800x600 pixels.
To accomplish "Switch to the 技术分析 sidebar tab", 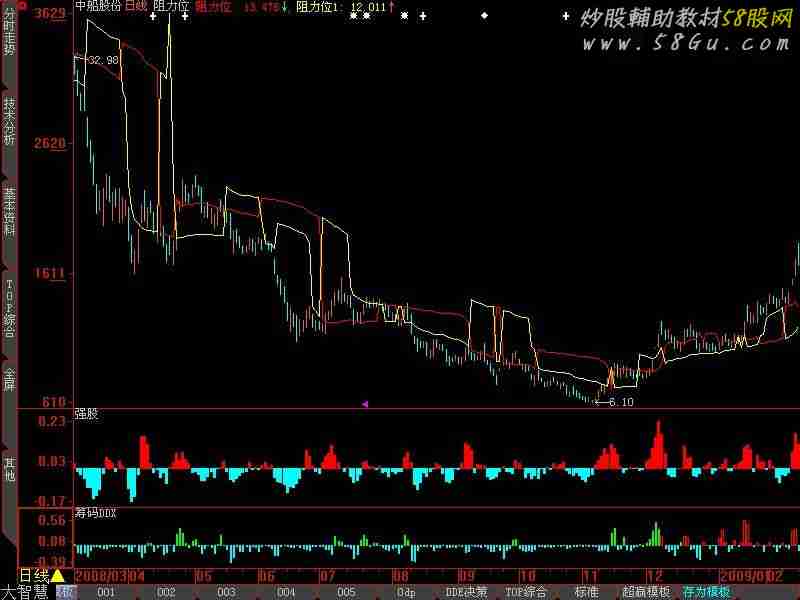I will tap(9, 121).
